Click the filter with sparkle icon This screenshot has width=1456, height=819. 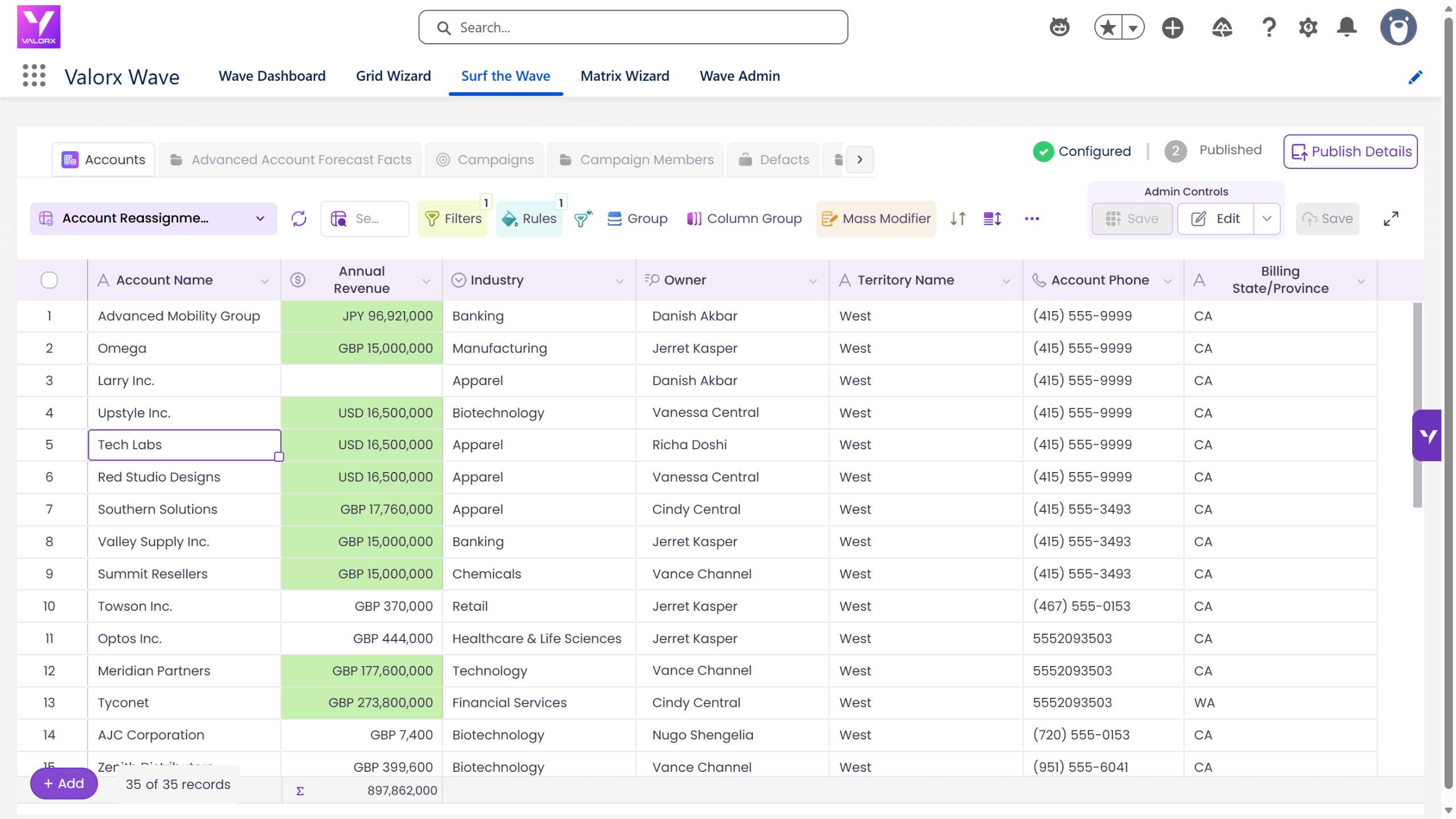[583, 218]
